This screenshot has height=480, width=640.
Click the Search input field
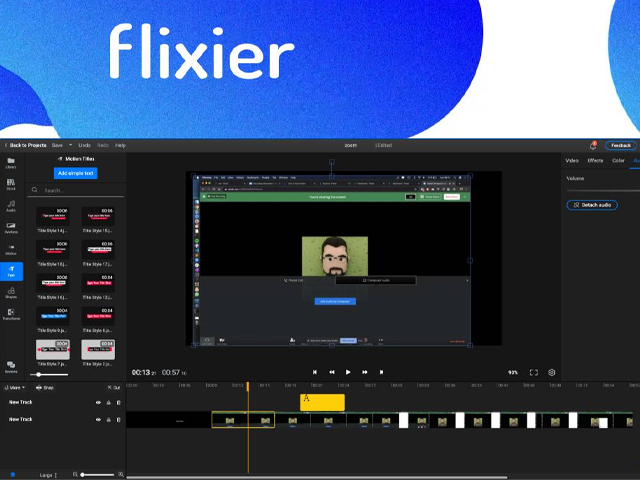pyautogui.click(x=76, y=190)
